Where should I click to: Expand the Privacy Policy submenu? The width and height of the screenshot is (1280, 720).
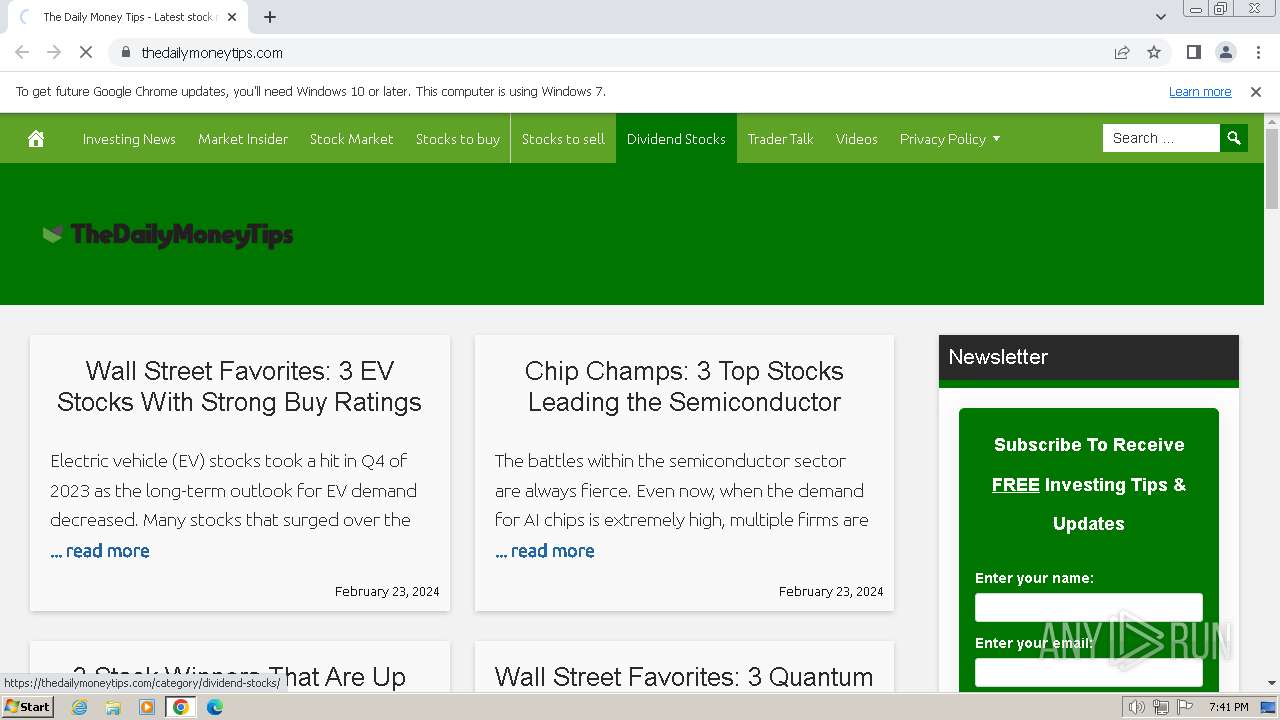pyautogui.click(x=996, y=139)
